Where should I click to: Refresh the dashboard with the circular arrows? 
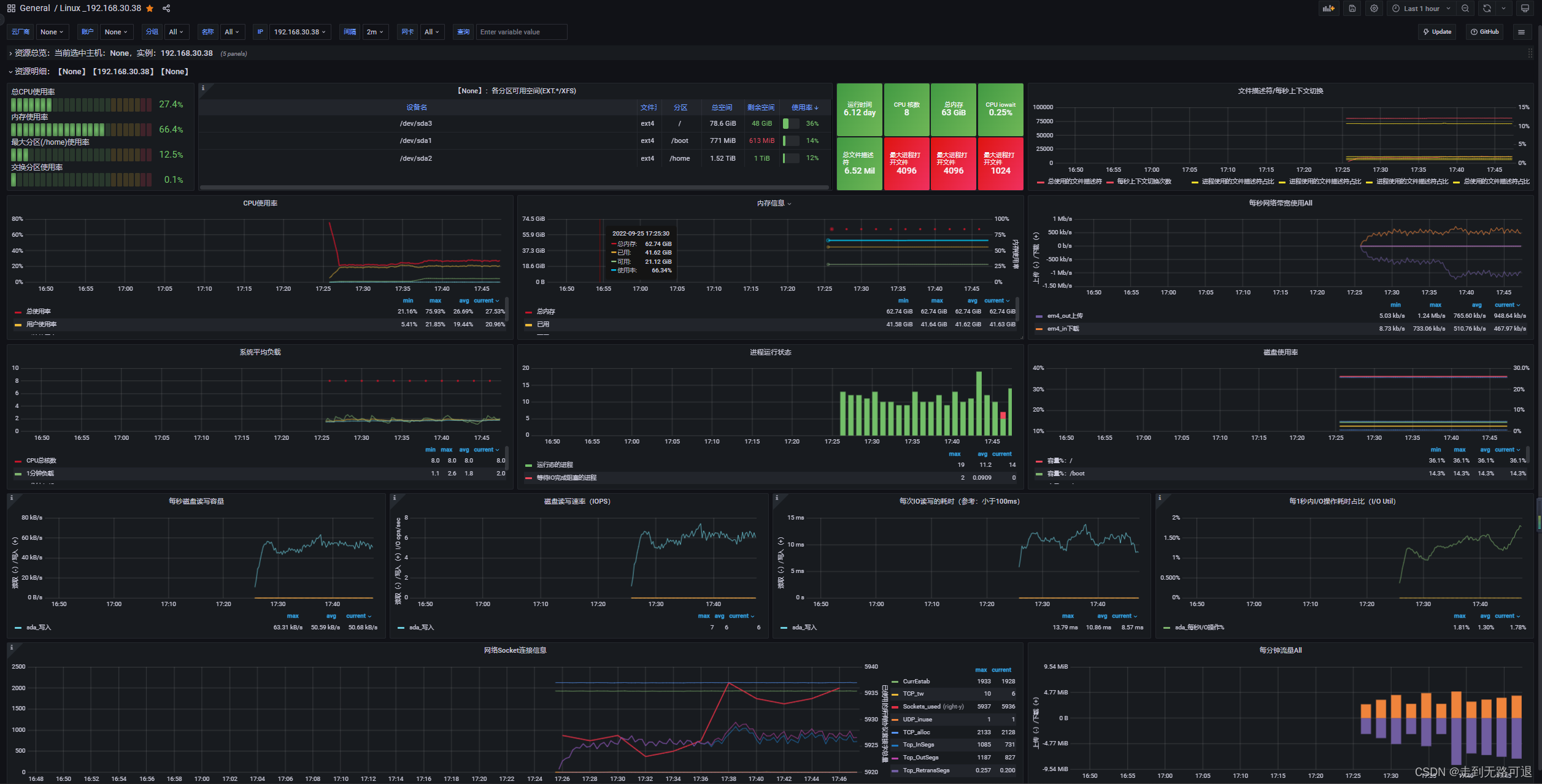click(x=1487, y=9)
